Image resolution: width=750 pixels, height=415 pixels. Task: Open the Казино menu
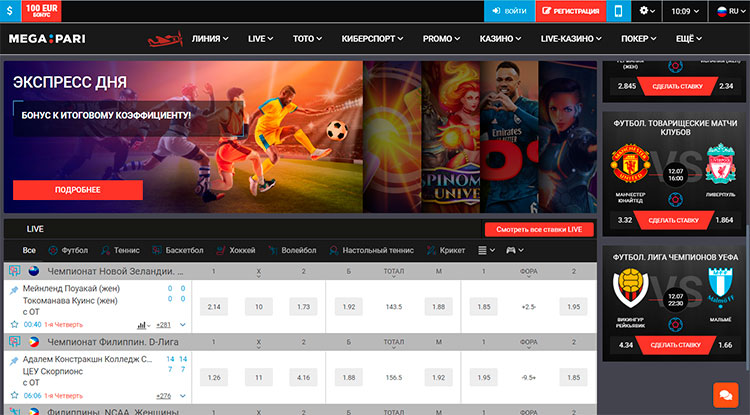pos(500,39)
